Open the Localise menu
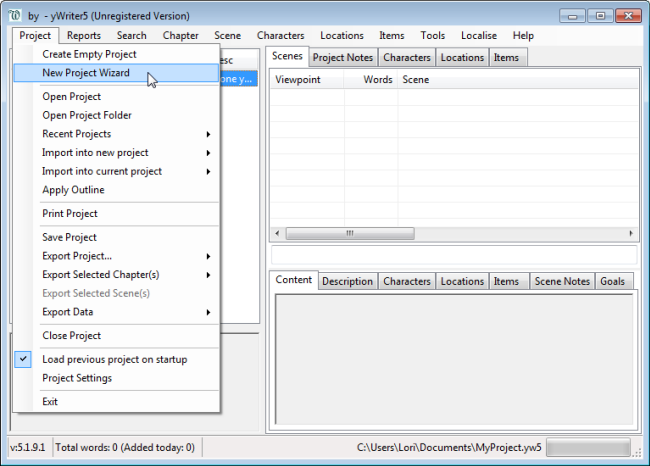The width and height of the screenshot is (650, 466). tap(479, 36)
